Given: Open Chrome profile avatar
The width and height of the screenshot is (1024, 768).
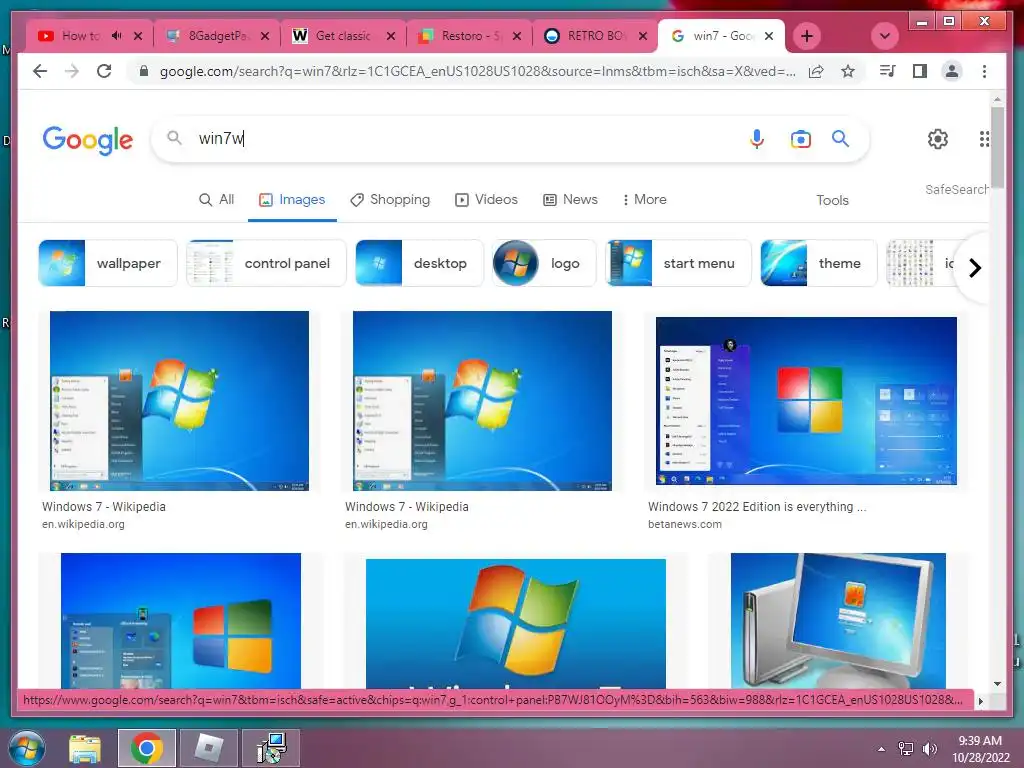Looking at the screenshot, I should 952,71.
